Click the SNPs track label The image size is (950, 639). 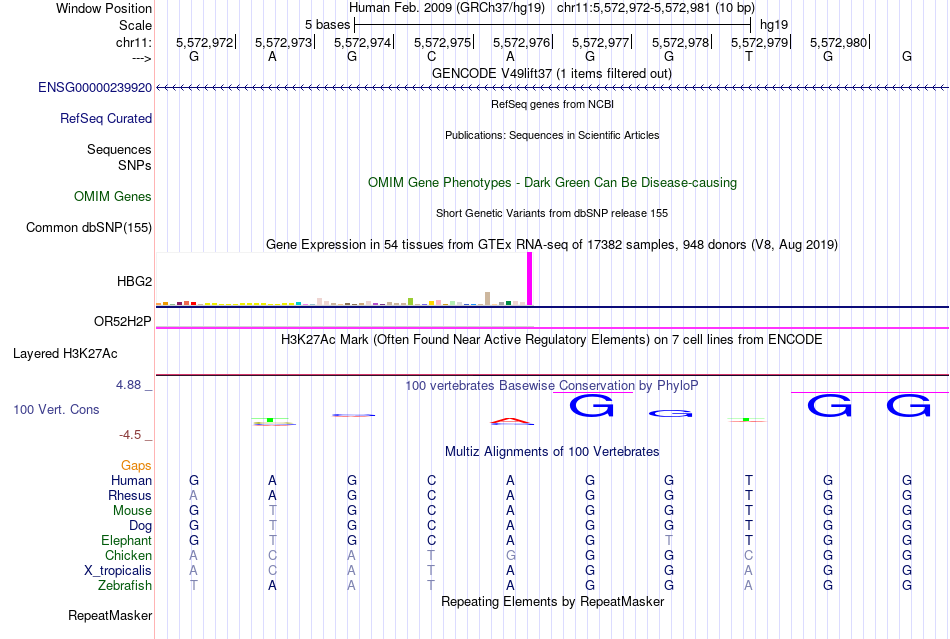(135, 165)
